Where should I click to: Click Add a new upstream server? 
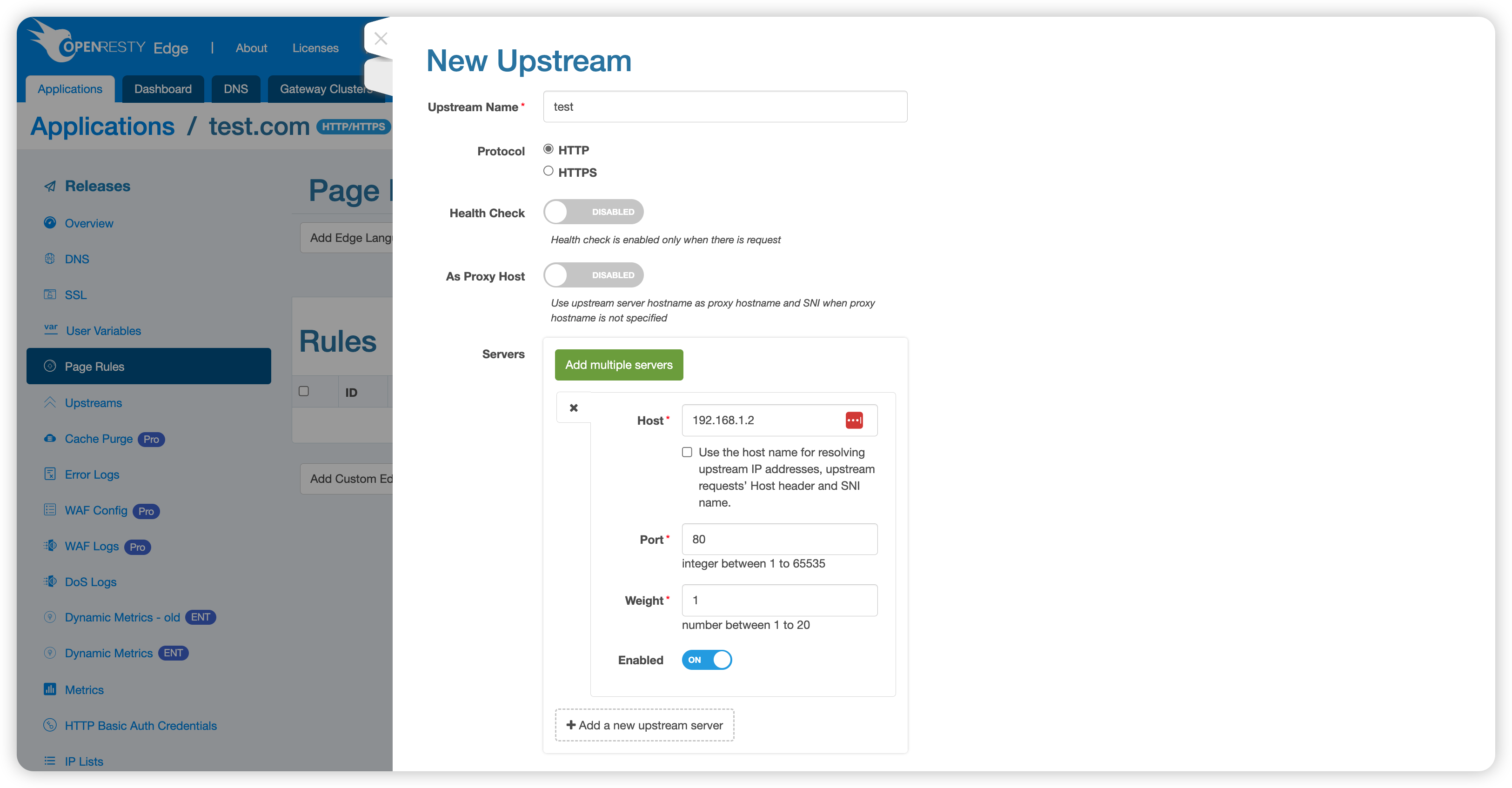coord(644,725)
